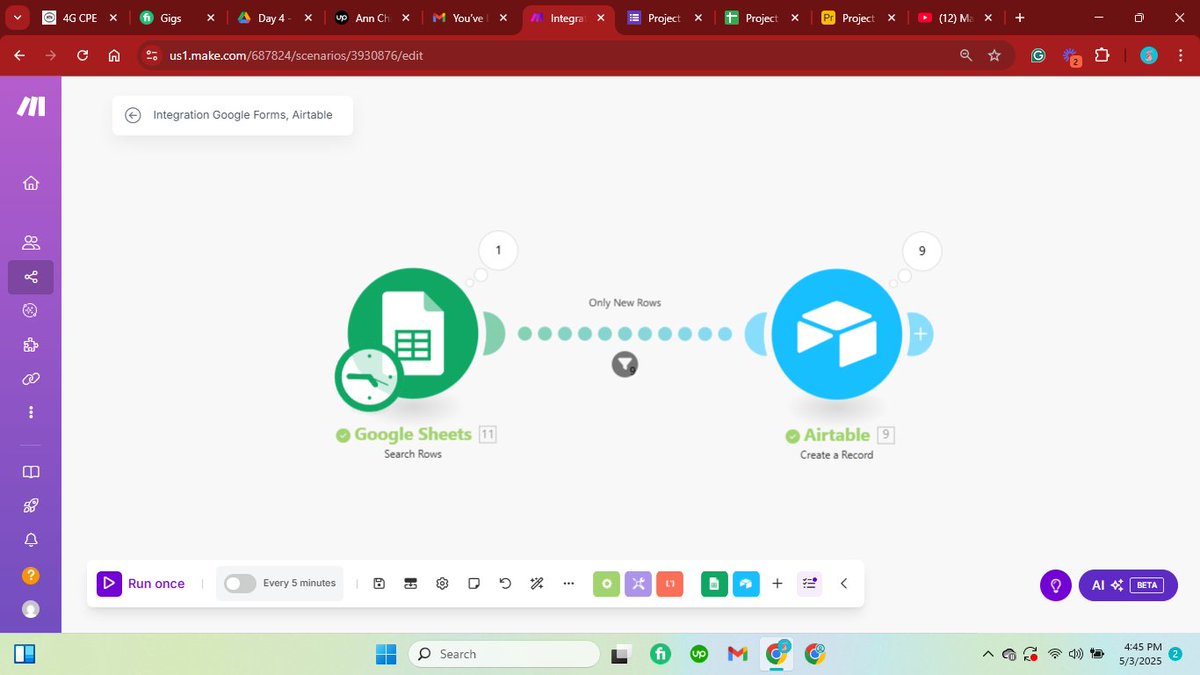Add another module after Airtable plus button
1200x675 pixels.
920,333
